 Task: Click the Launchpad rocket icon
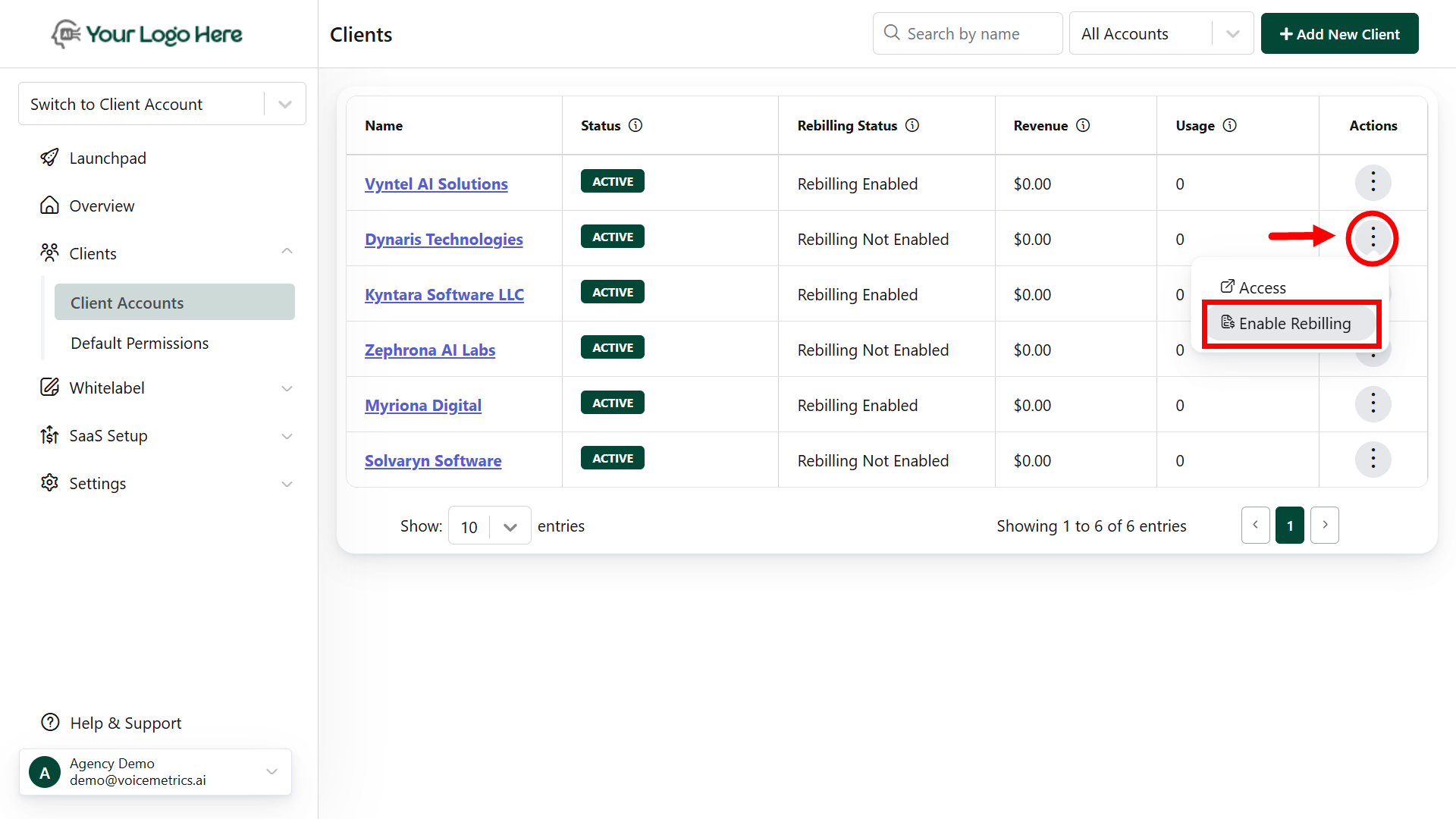49,158
